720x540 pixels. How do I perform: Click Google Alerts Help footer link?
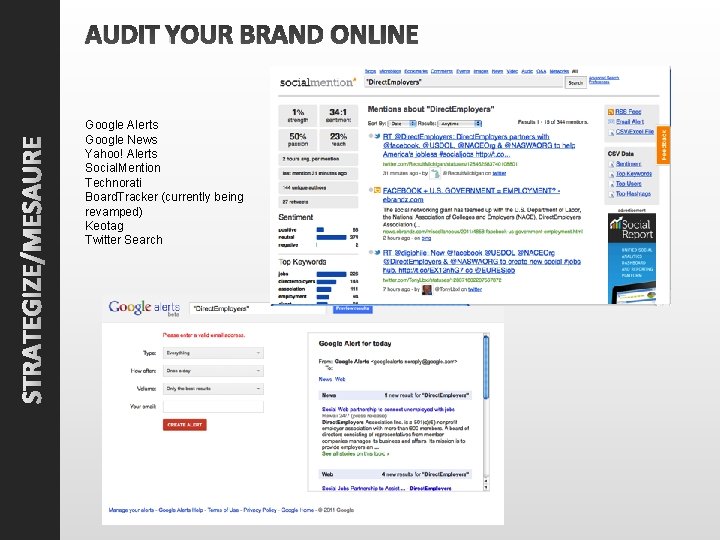coord(181,510)
